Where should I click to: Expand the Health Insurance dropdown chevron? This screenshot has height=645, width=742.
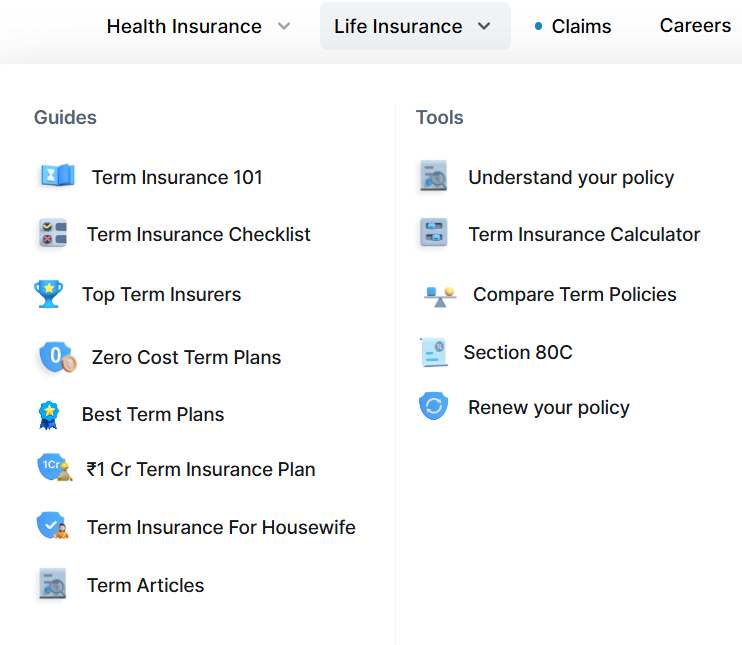[x=284, y=26]
